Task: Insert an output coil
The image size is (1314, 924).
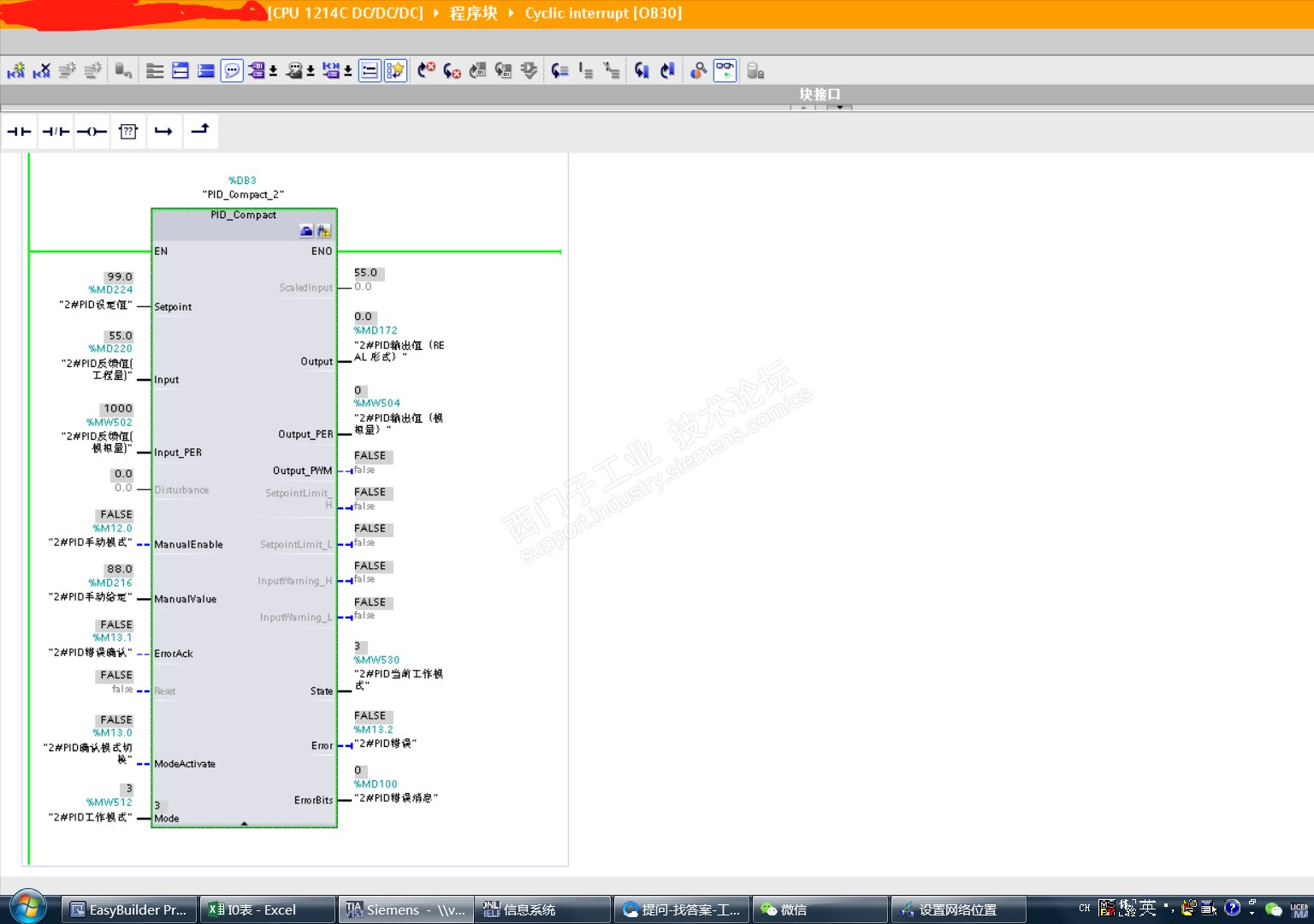Action: 92,132
